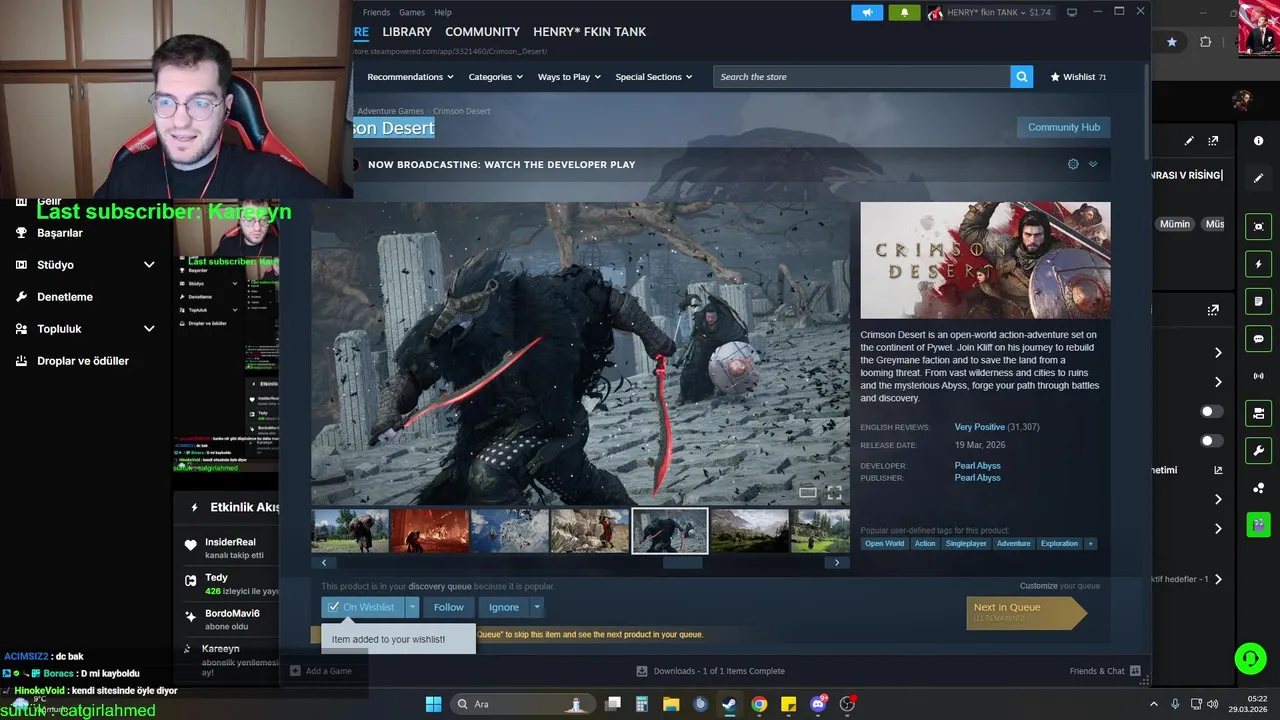Screen dimensions: 1280x720
Task: Open the Help menu in Steam
Action: click(443, 12)
